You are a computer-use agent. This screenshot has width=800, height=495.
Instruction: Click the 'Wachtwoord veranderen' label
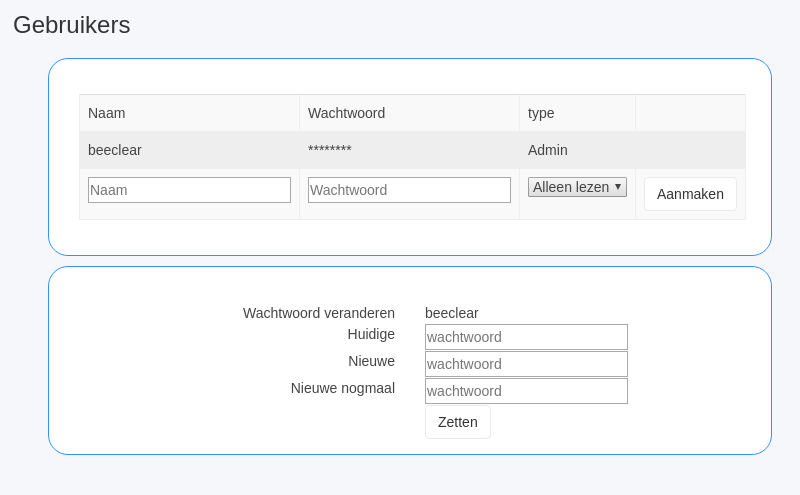(319, 313)
